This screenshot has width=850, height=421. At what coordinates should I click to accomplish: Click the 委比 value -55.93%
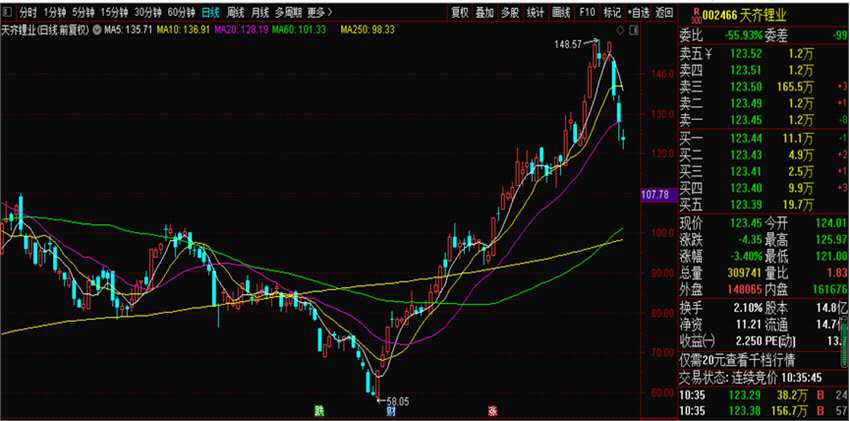click(743, 36)
